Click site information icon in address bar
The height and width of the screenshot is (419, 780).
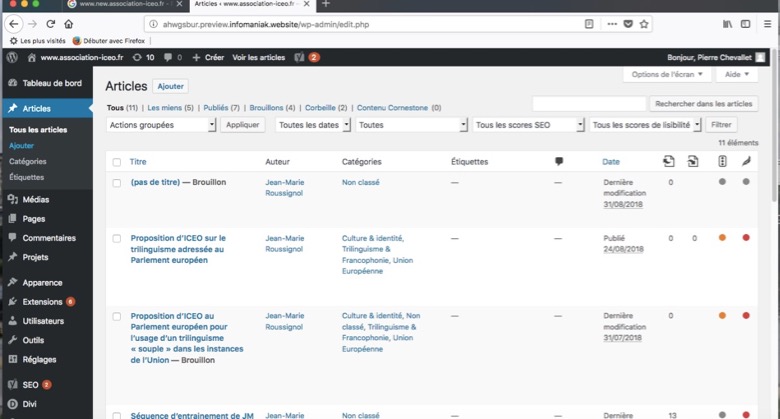[x=154, y=24]
